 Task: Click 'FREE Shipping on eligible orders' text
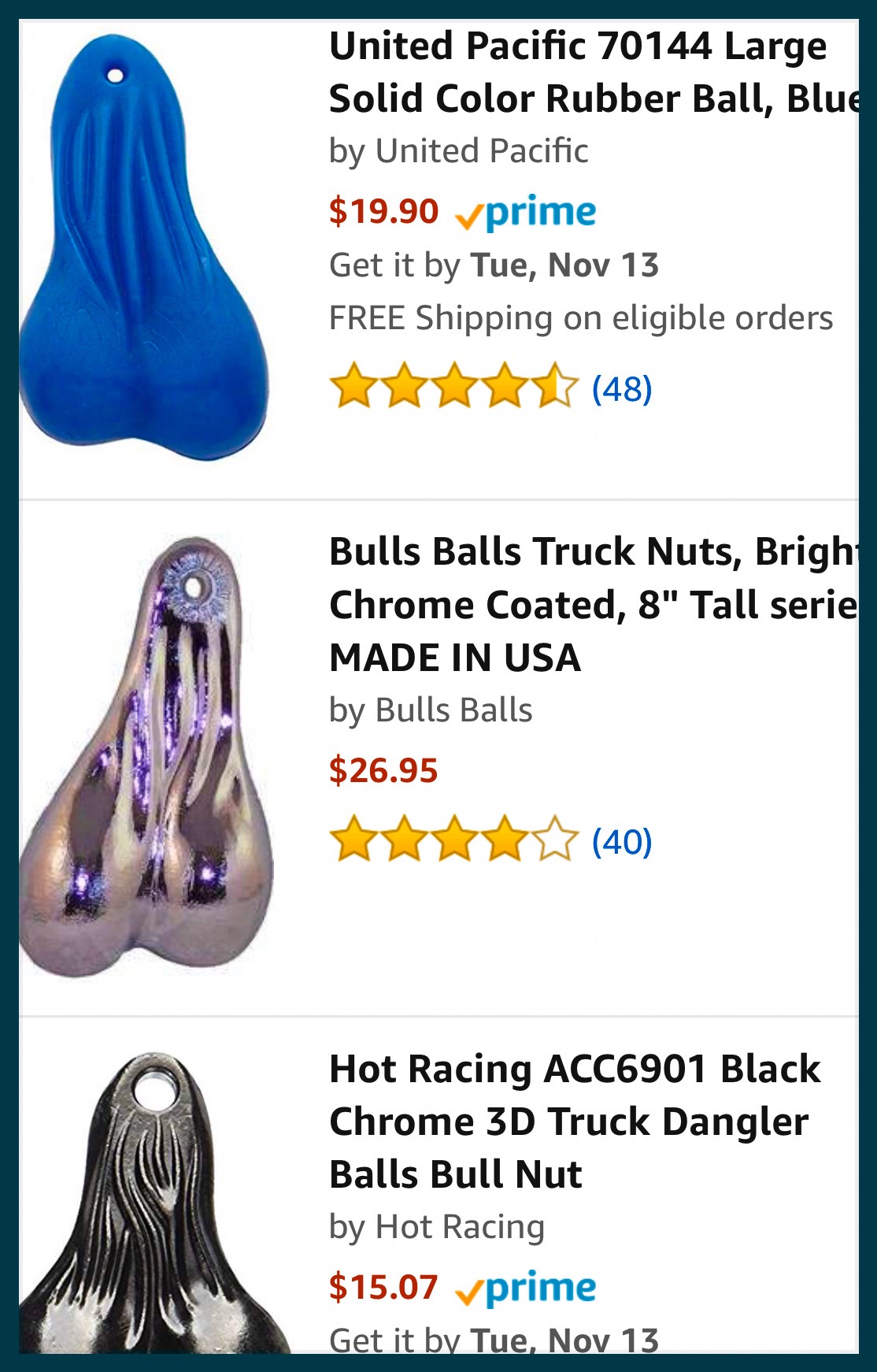click(x=581, y=318)
